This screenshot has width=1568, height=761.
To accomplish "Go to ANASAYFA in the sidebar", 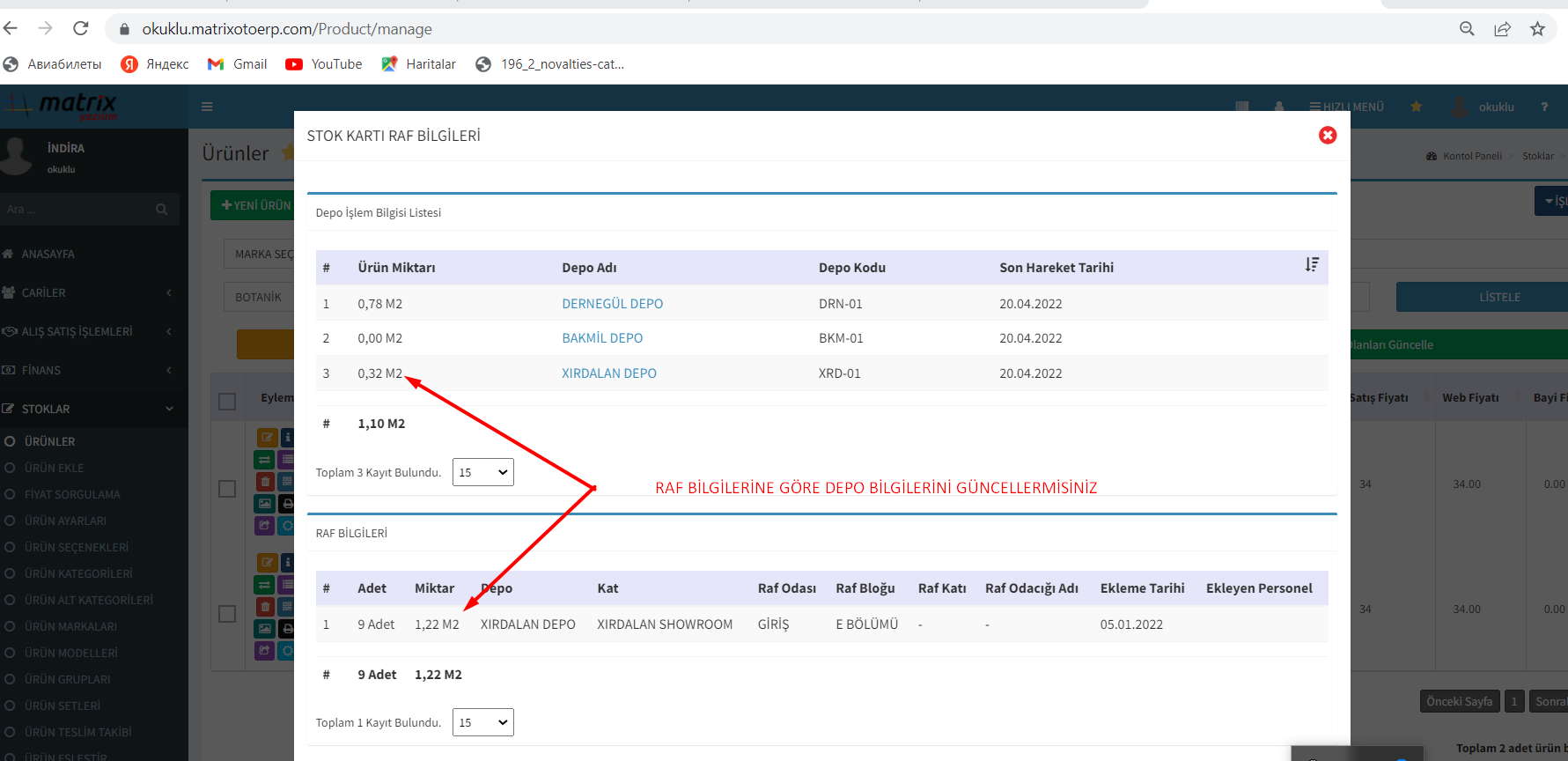I will tap(48, 254).
